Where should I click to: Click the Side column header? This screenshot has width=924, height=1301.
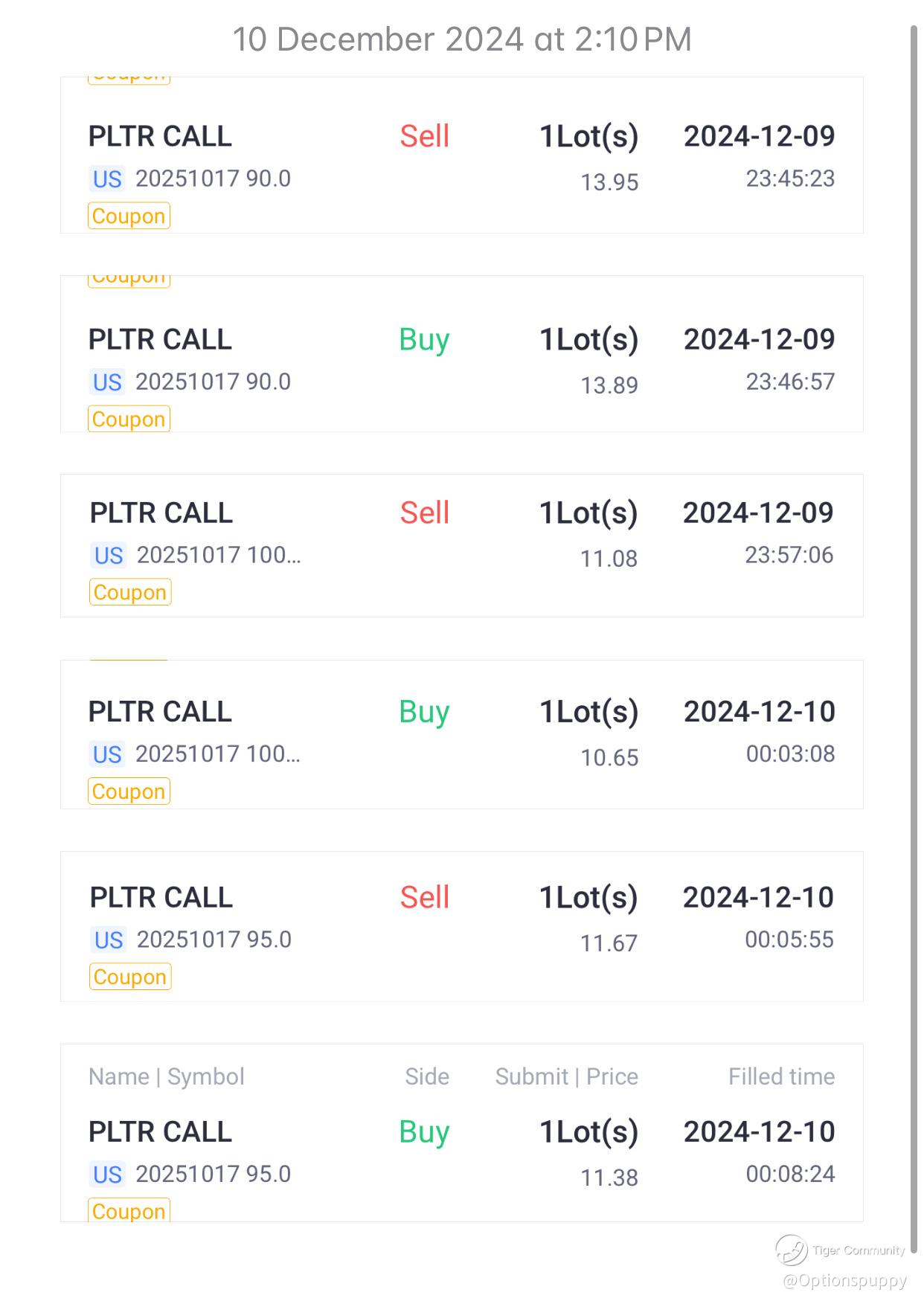coord(427,1076)
